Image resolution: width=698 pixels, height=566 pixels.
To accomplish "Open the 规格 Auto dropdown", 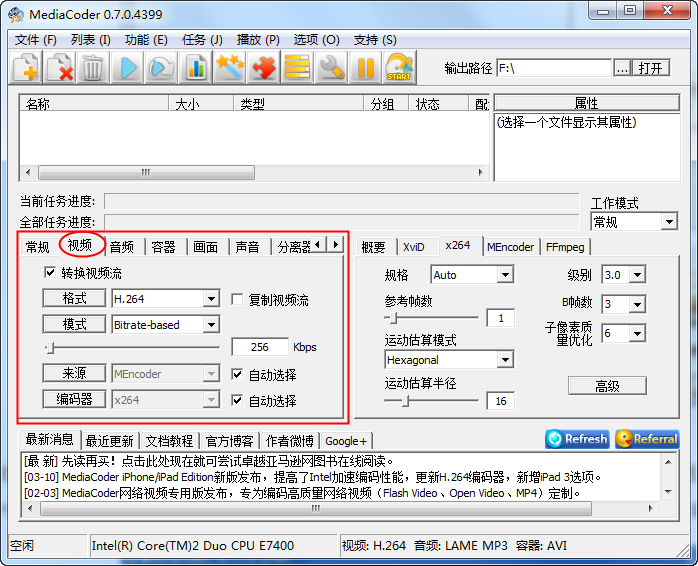I will [505, 275].
